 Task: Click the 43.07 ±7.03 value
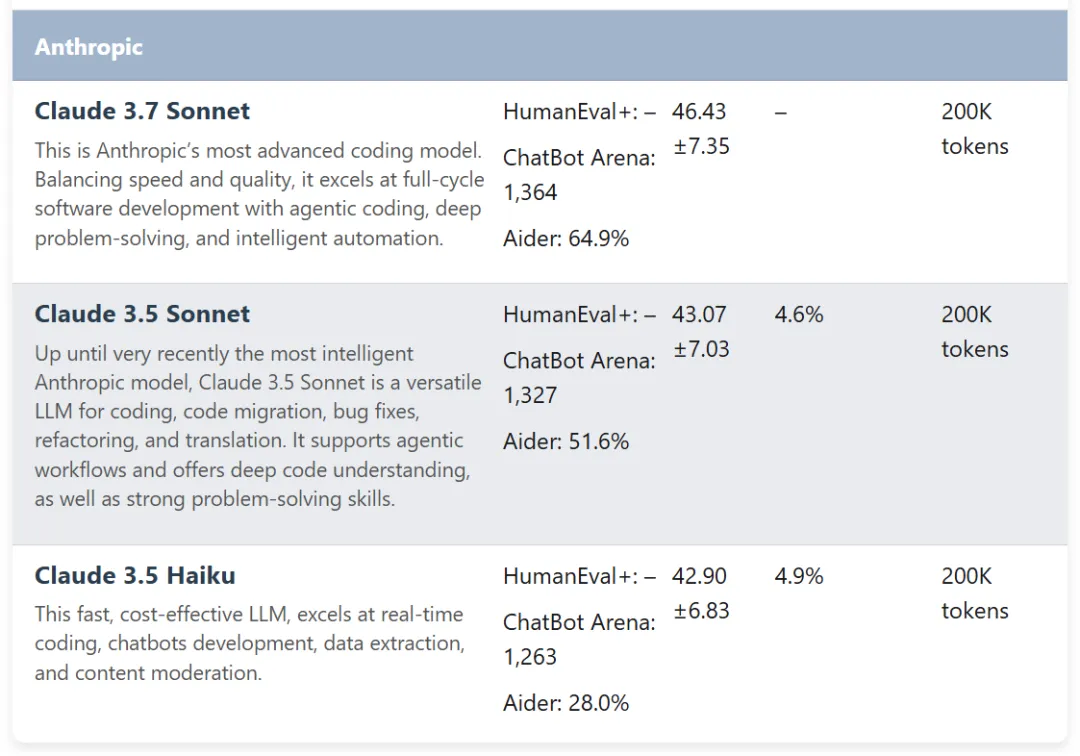[700, 332]
